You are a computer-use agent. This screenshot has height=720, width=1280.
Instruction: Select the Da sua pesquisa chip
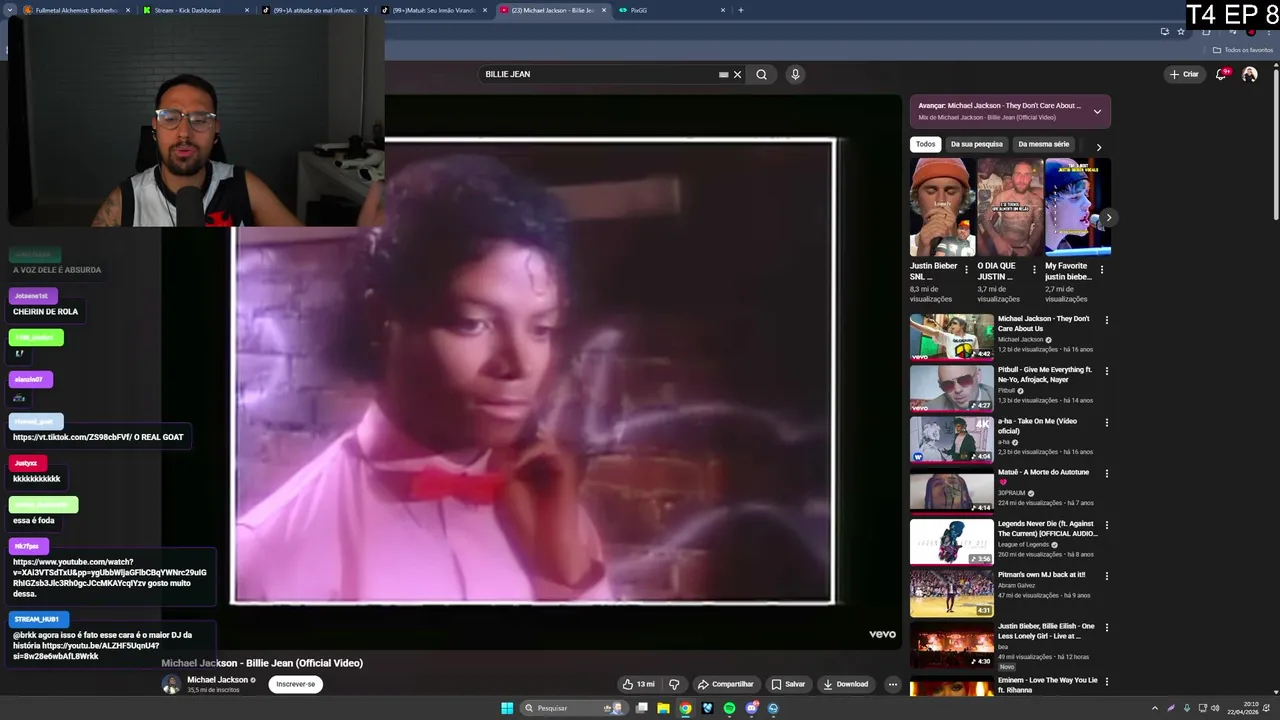point(976,144)
